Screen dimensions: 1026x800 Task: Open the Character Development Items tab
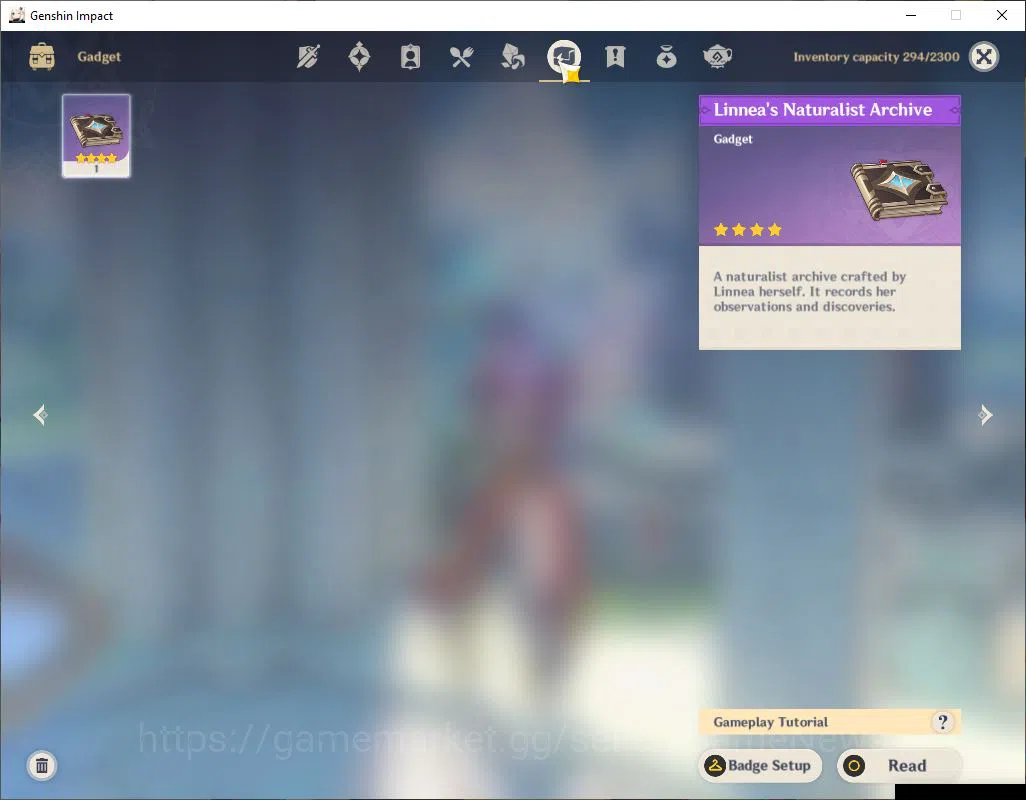click(x=410, y=57)
